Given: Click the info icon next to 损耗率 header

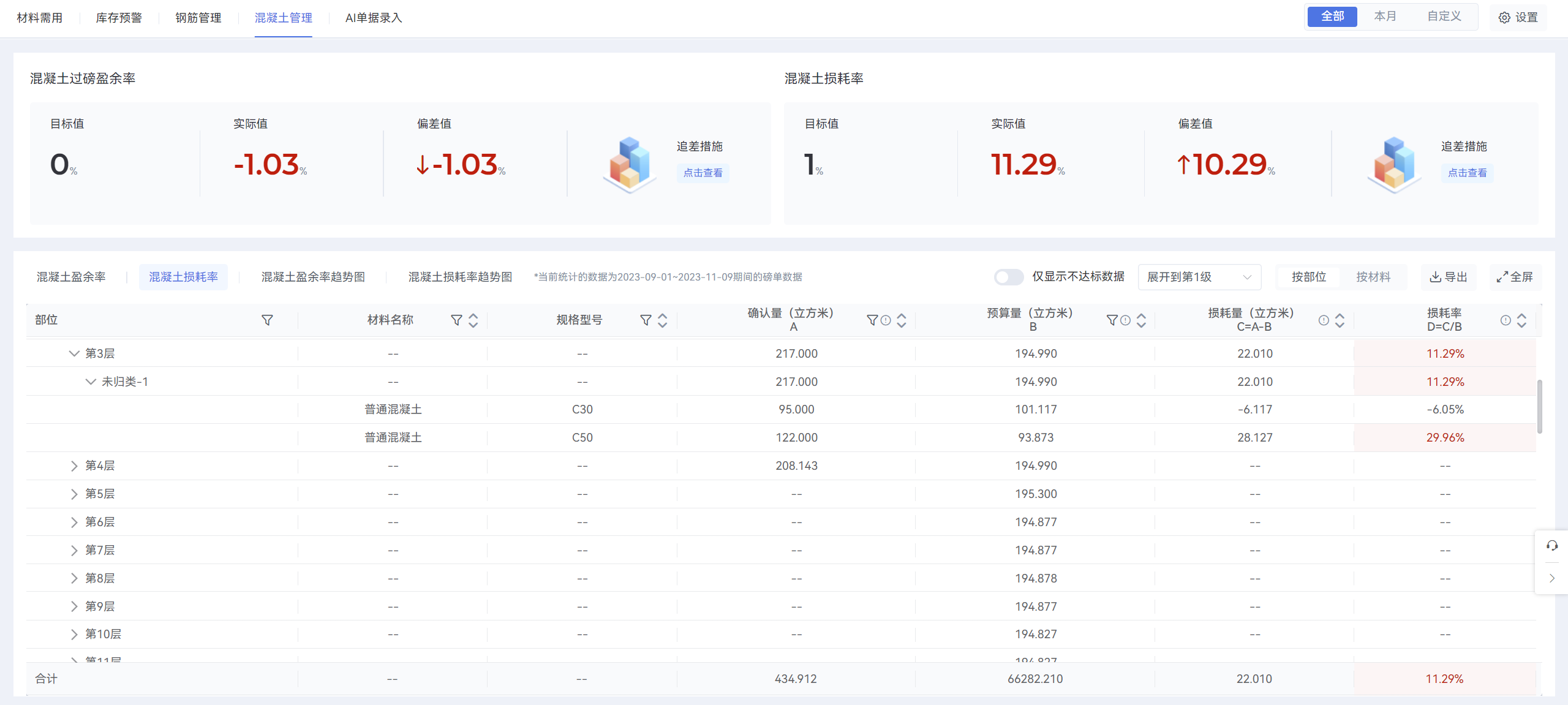Looking at the screenshot, I should (x=1505, y=320).
